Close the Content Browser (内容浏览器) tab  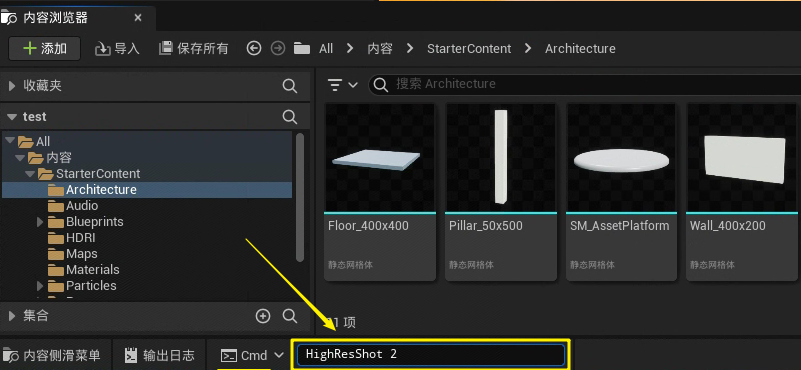coord(138,18)
